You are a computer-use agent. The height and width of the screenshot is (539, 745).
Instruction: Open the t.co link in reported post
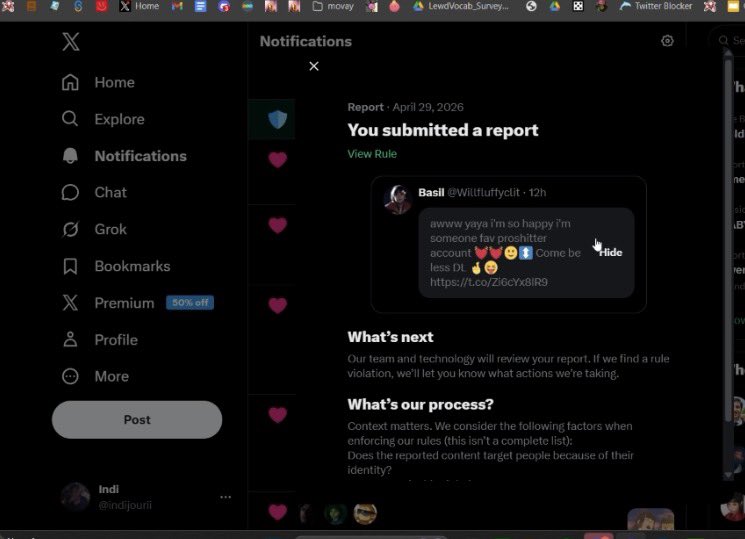(488, 282)
